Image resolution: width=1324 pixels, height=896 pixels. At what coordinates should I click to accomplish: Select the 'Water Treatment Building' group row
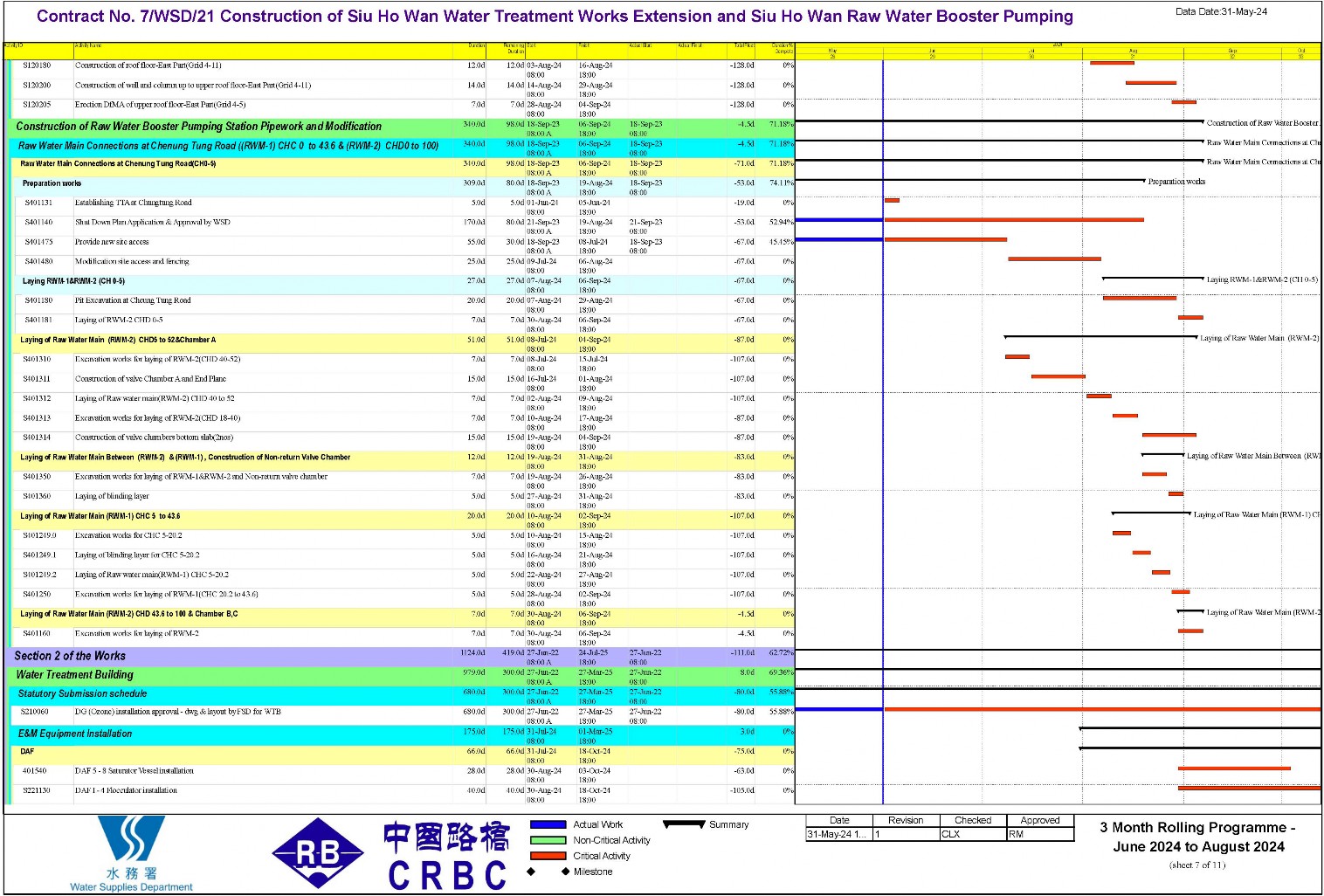(x=402, y=675)
